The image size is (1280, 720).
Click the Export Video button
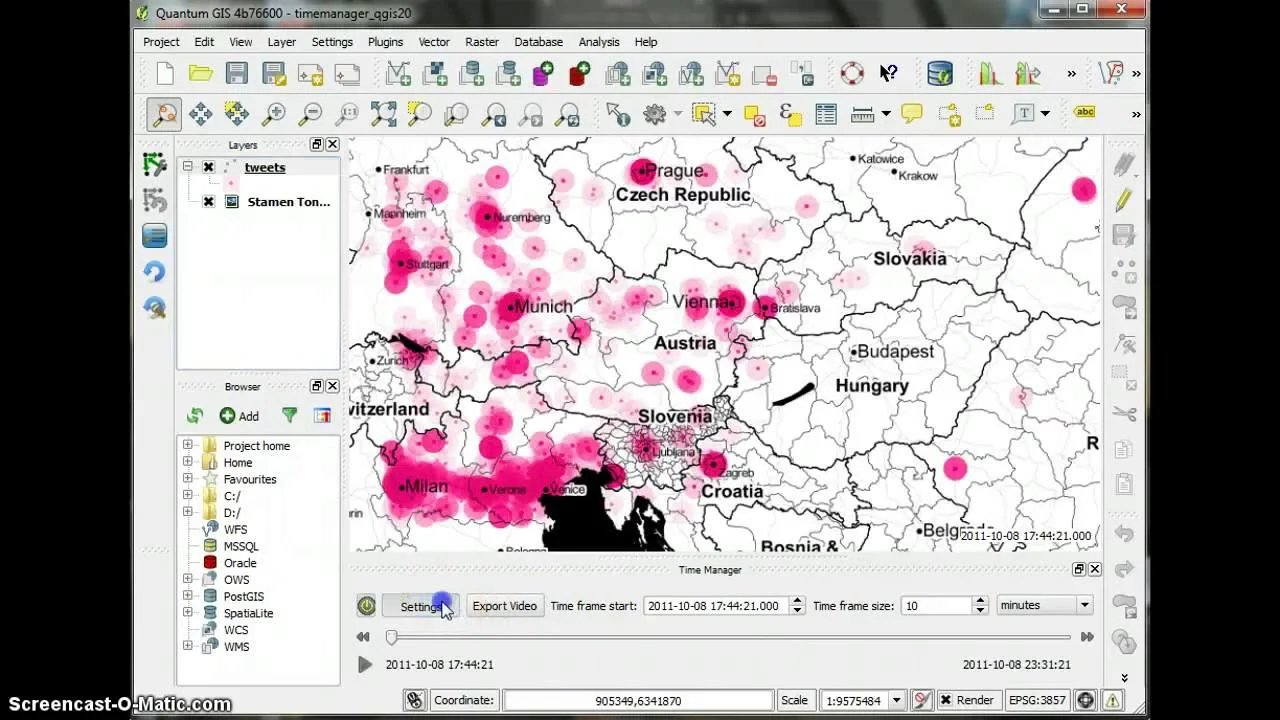[x=504, y=606]
